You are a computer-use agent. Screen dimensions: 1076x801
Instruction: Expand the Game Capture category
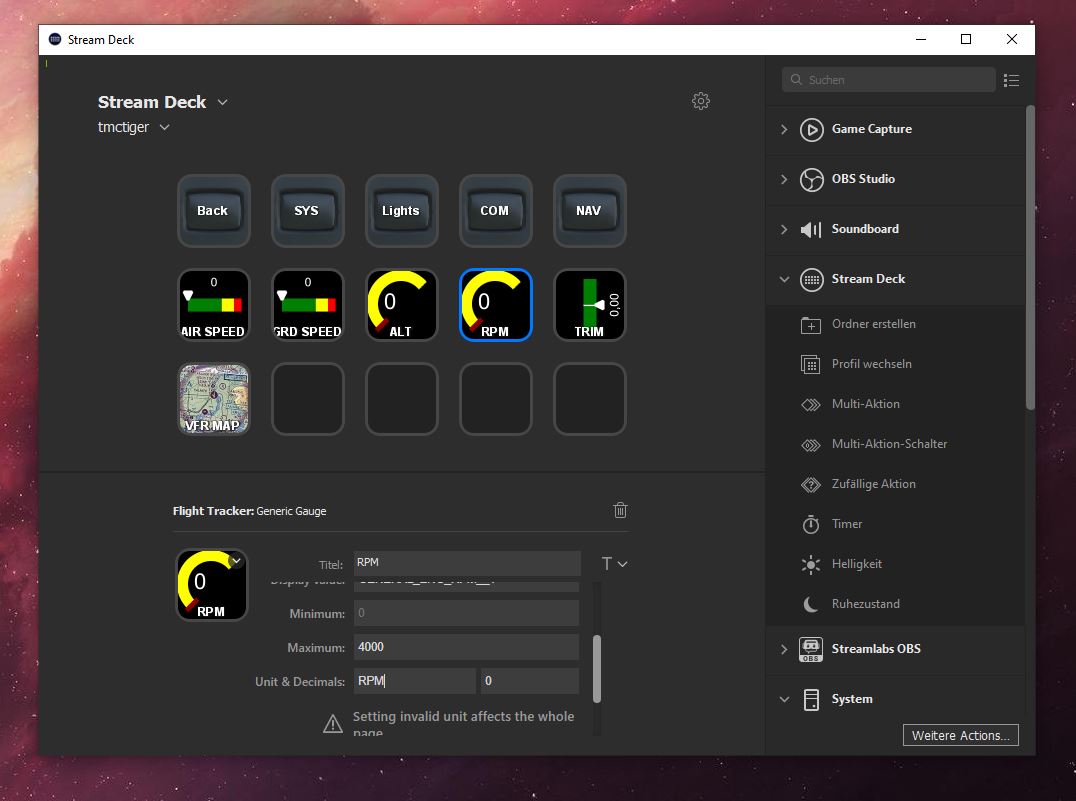pyautogui.click(x=784, y=129)
